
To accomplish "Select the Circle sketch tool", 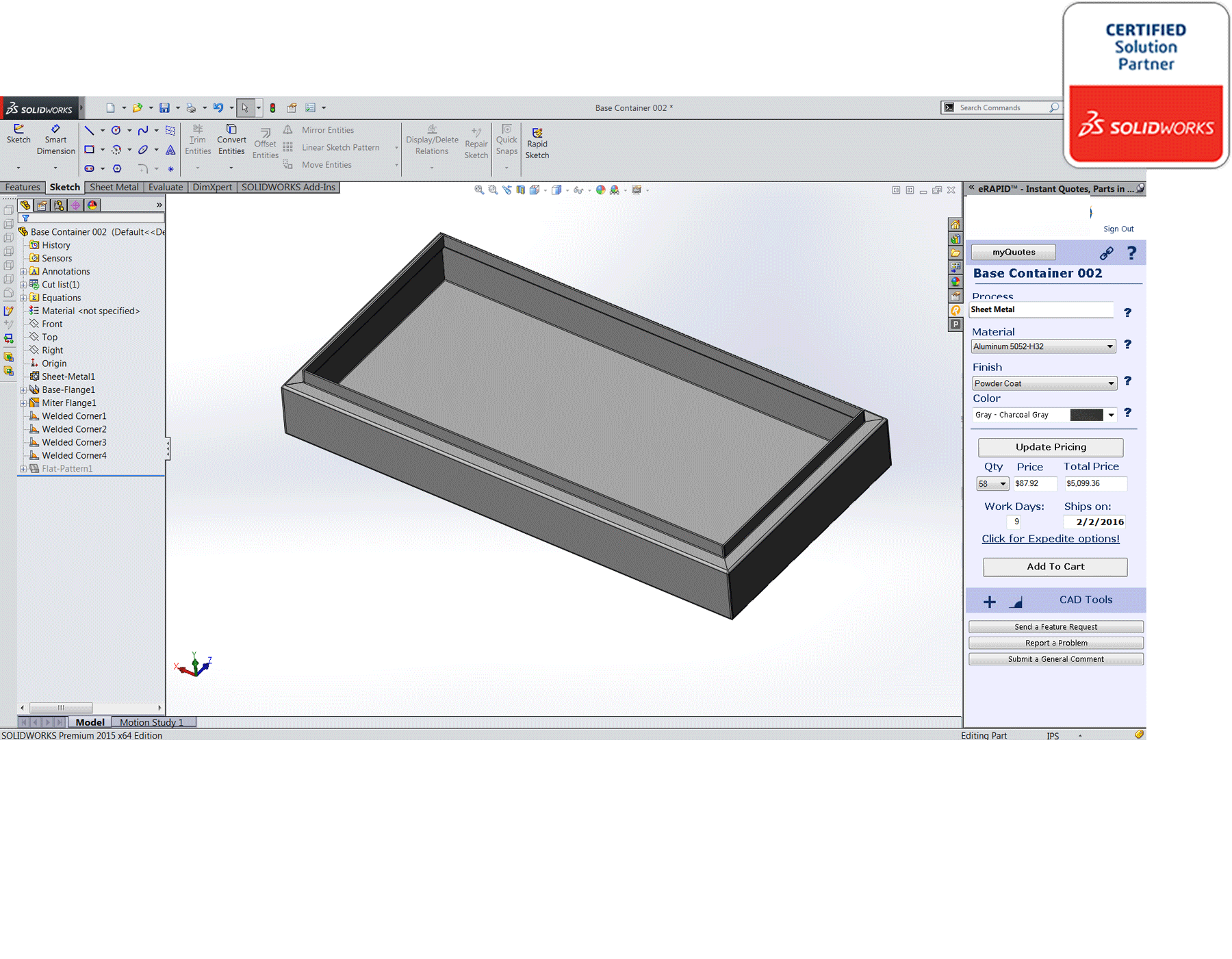I will click(x=116, y=130).
